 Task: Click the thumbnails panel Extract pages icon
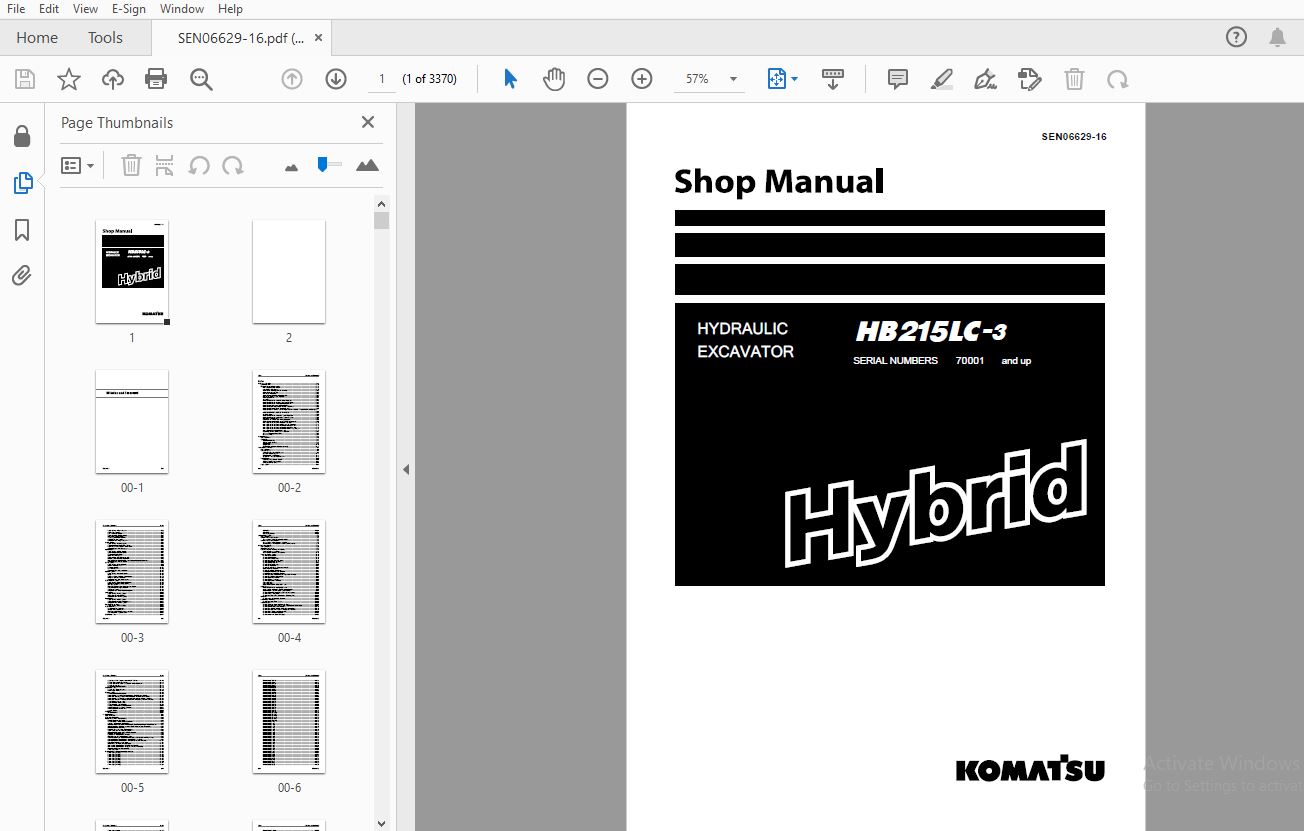point(165,165)
